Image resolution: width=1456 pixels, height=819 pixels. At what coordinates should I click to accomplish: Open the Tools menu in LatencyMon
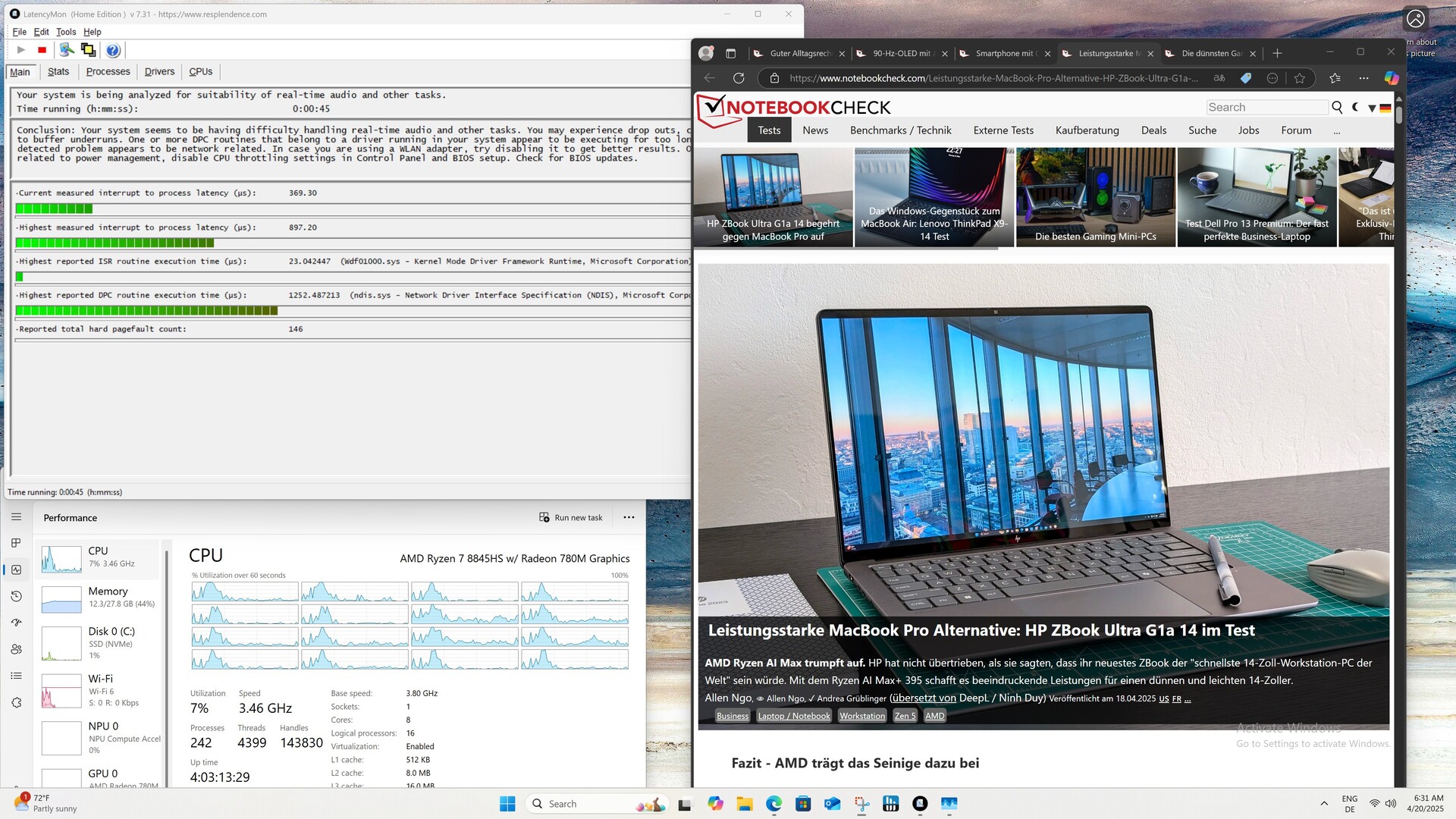[66, 32]
